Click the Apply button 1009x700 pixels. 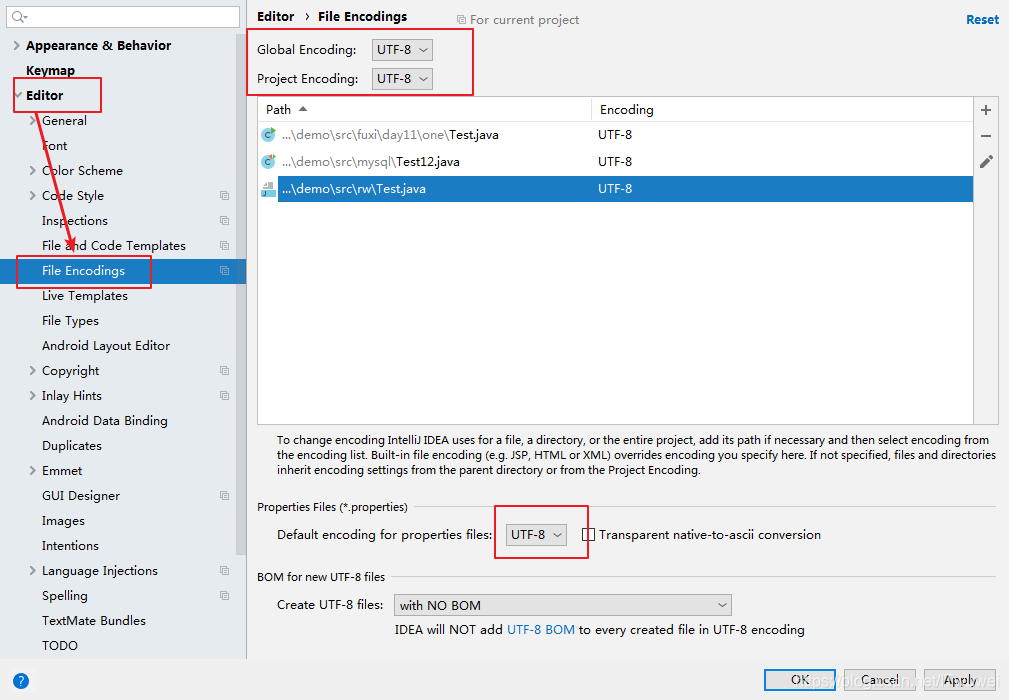tap(960, 680)
